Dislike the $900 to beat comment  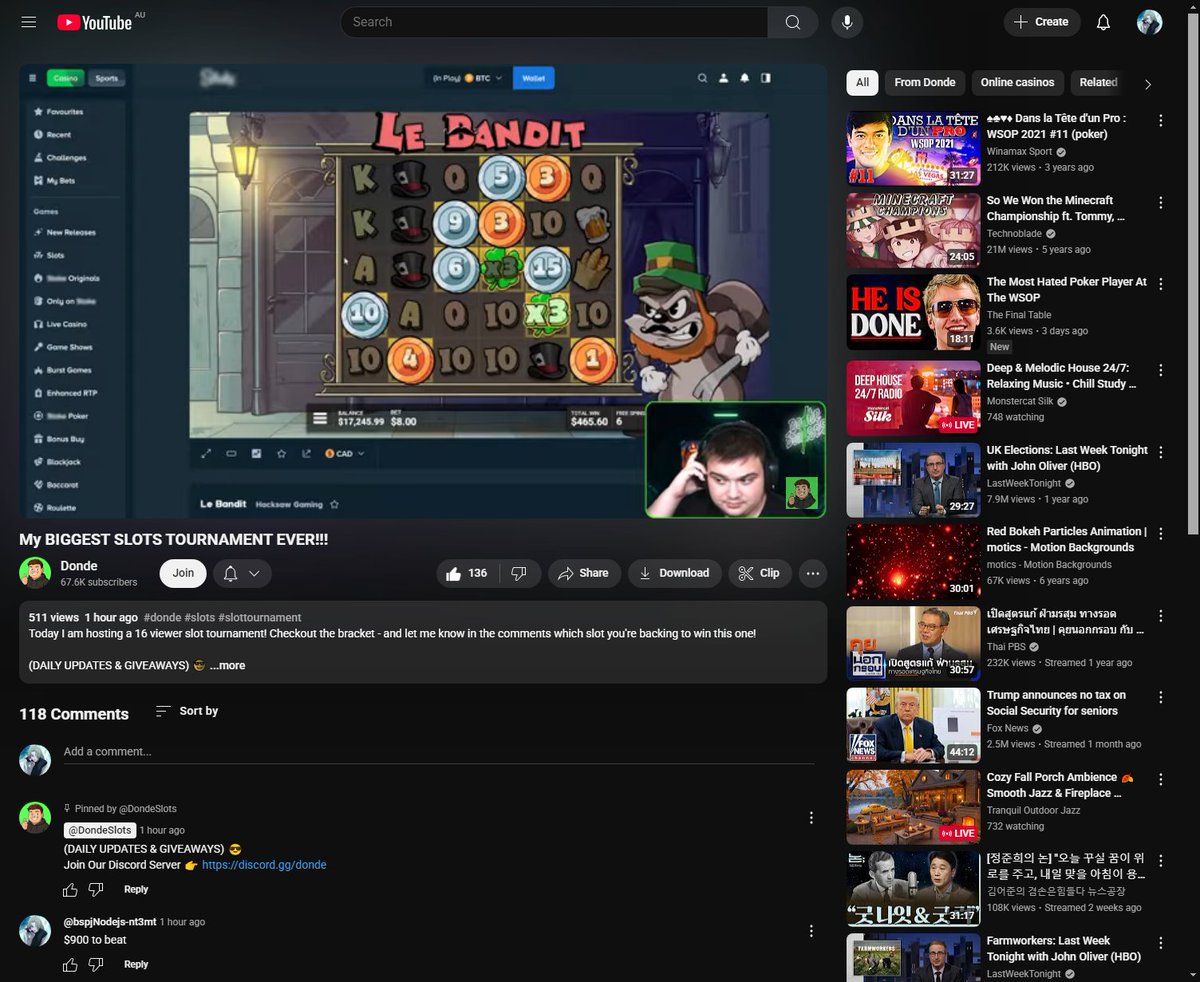[96, 964]
